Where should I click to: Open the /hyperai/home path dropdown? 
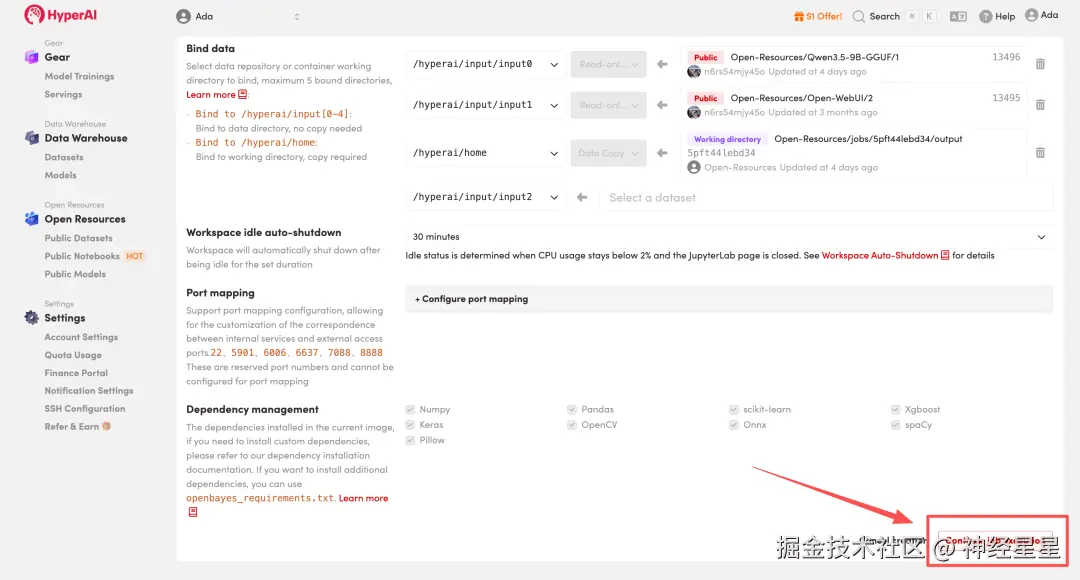pos(485,153)
